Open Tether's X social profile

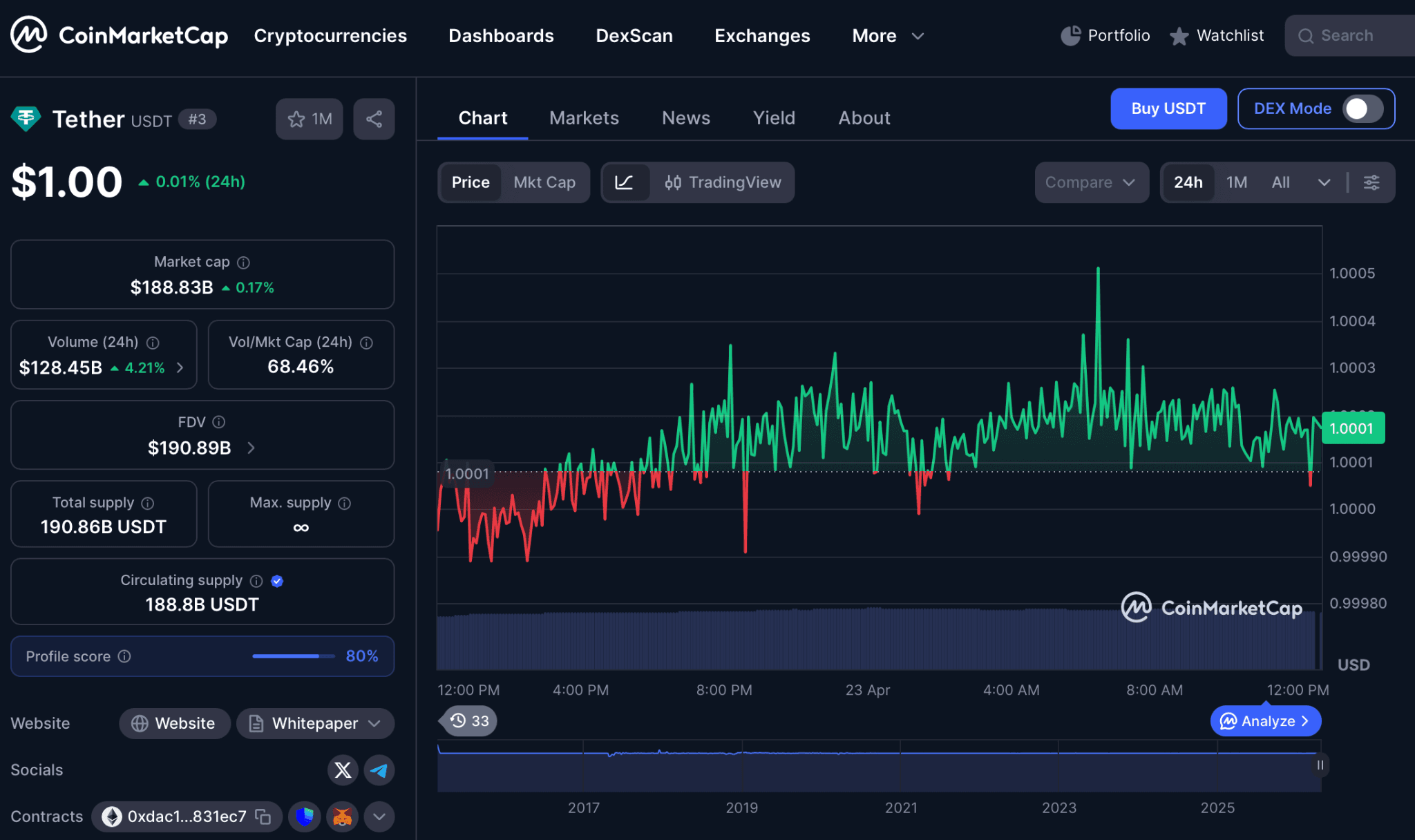pyautogui.click(x=342, y=770)
